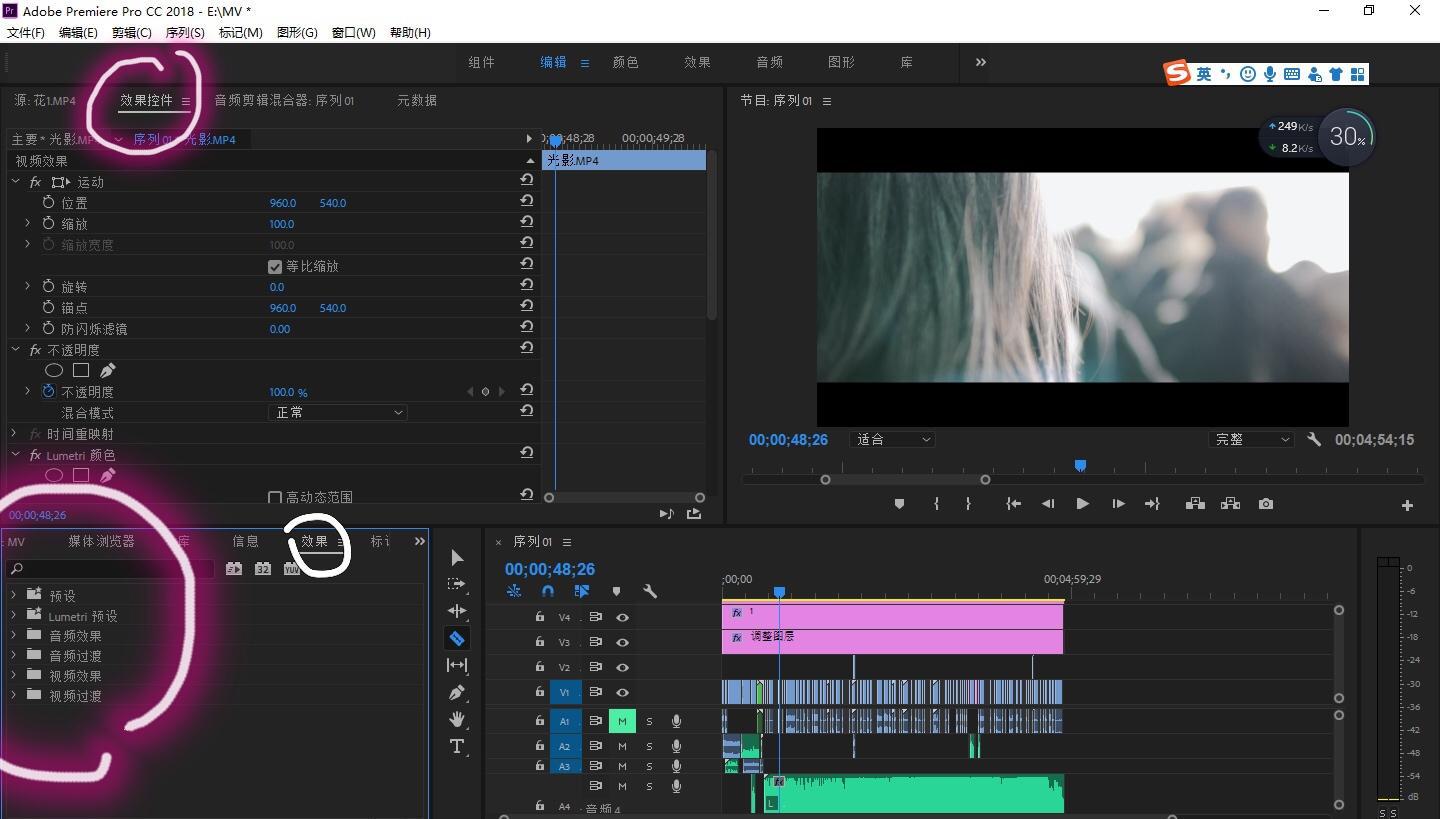This screenshot has width=1440, height=819.
Task: Click effects search field
Action: [x=110, y=568]
